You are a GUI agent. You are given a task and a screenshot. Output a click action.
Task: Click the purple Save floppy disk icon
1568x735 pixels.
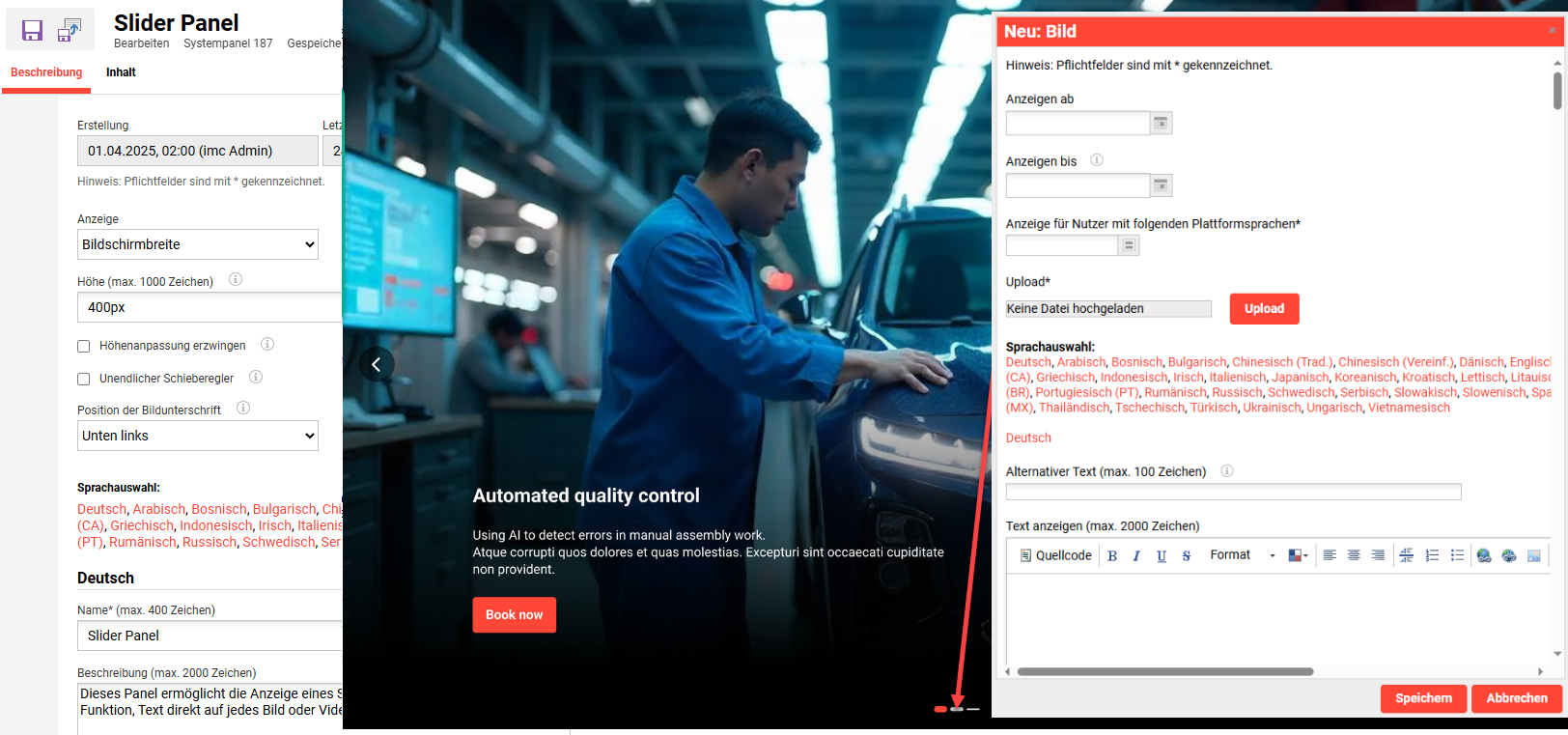click(32, 30)
